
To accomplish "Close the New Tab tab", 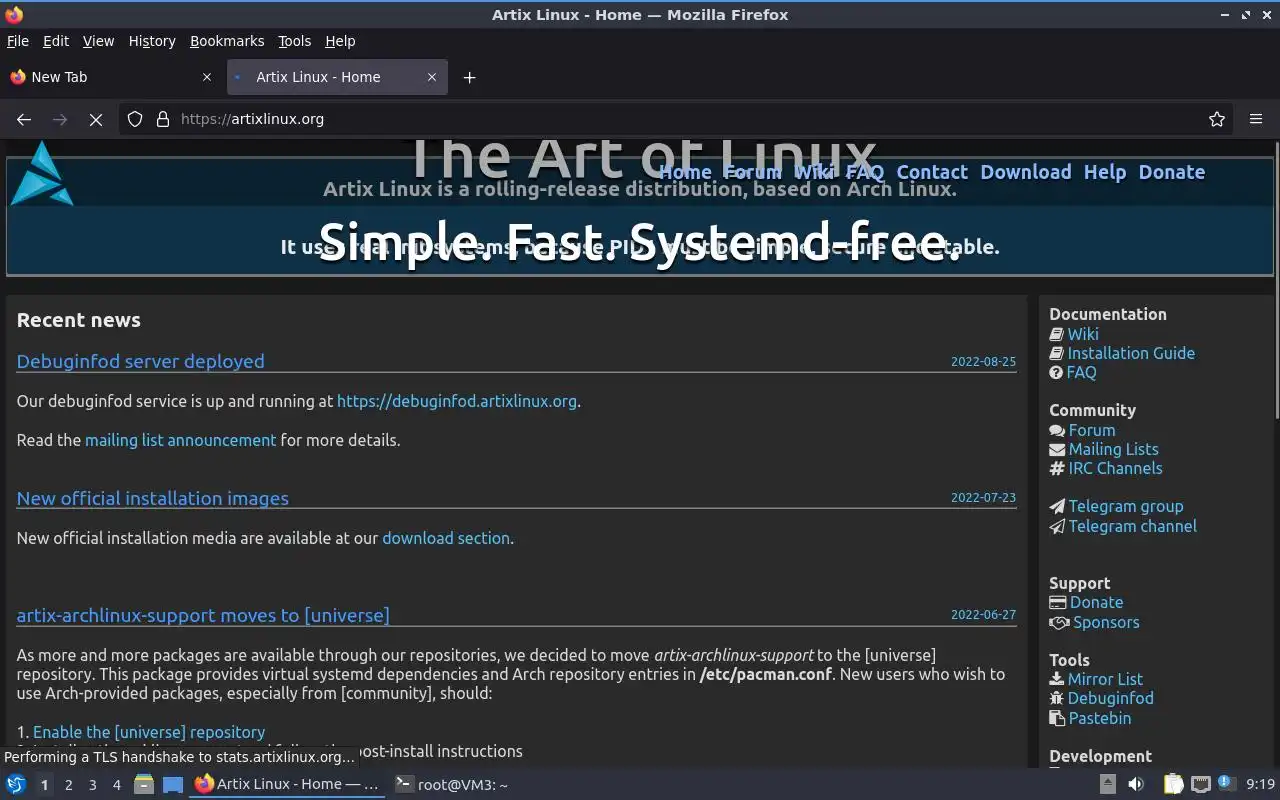I will click(207, 77).
